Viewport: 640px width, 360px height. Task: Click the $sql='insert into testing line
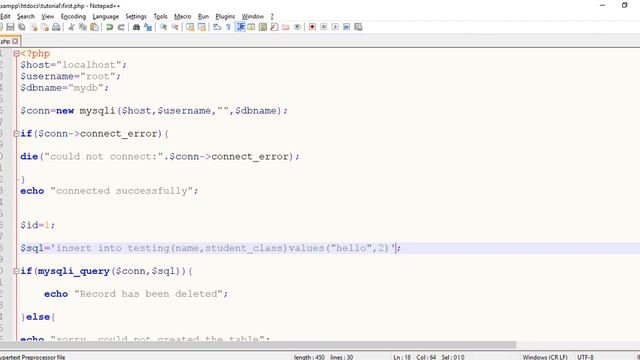tap(211, 248)
